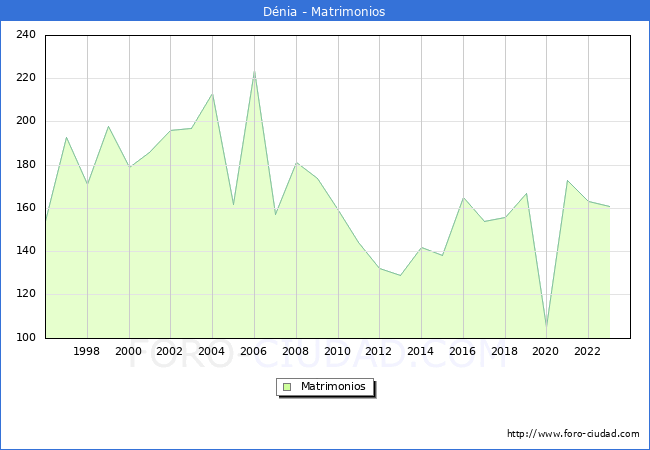Click the 2013 trough data point

400,275
